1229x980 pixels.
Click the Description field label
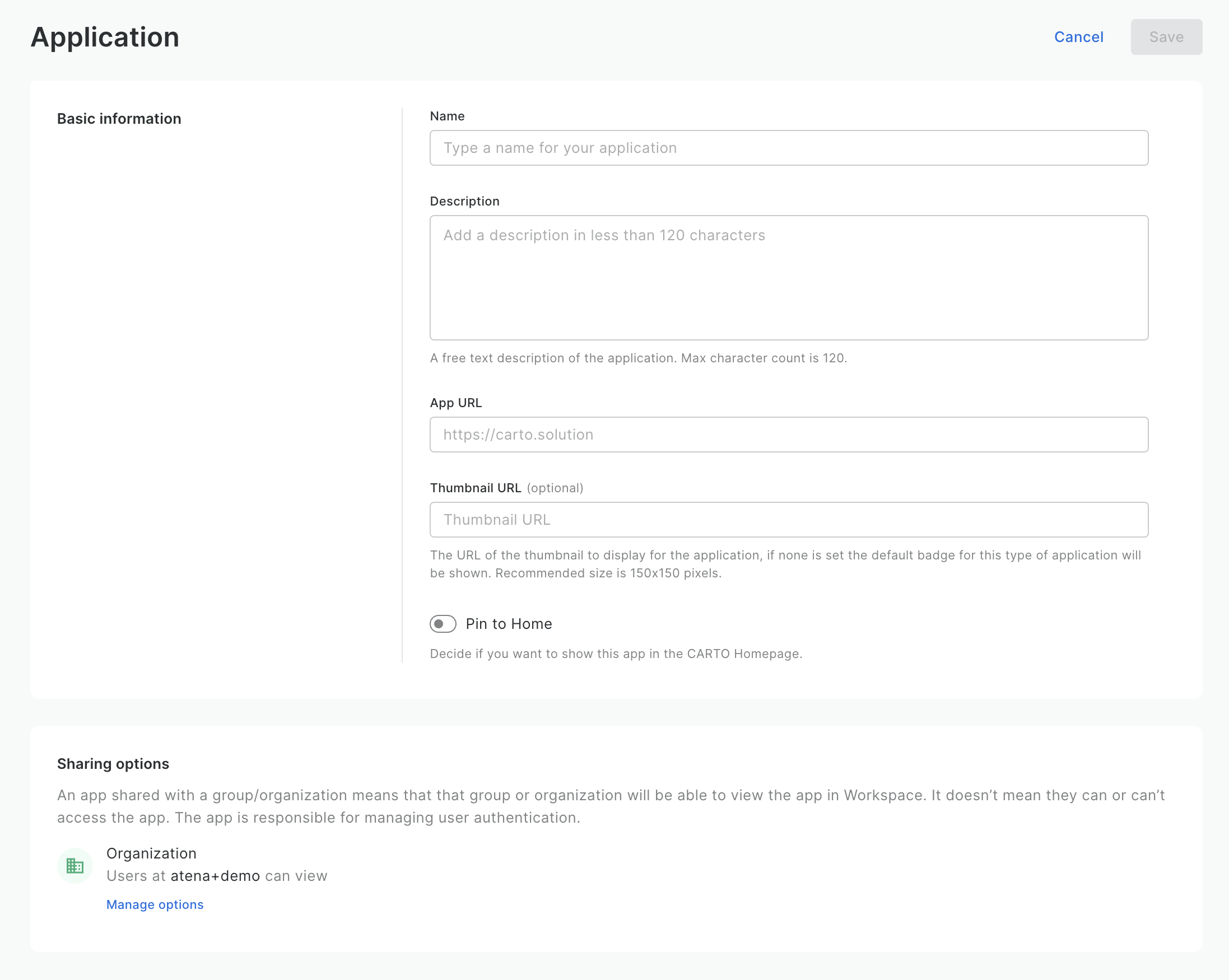click(464, 201)
